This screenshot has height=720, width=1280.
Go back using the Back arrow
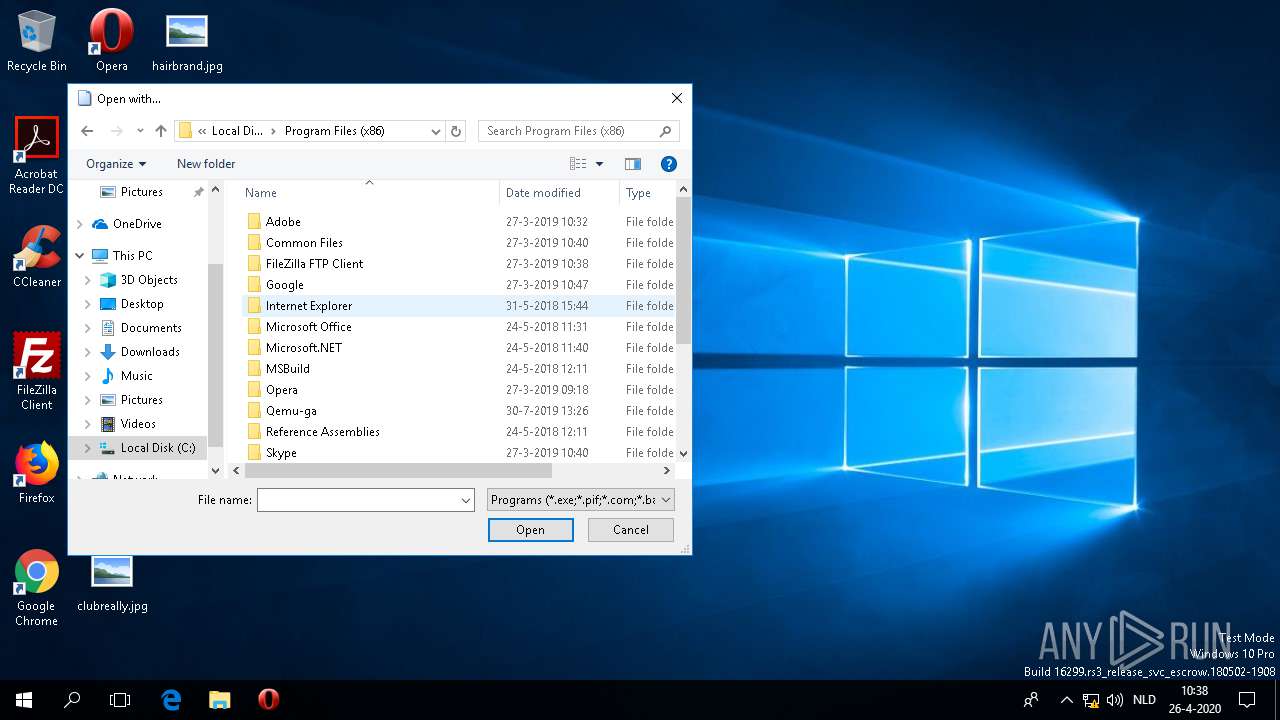(x=87, y=131)
